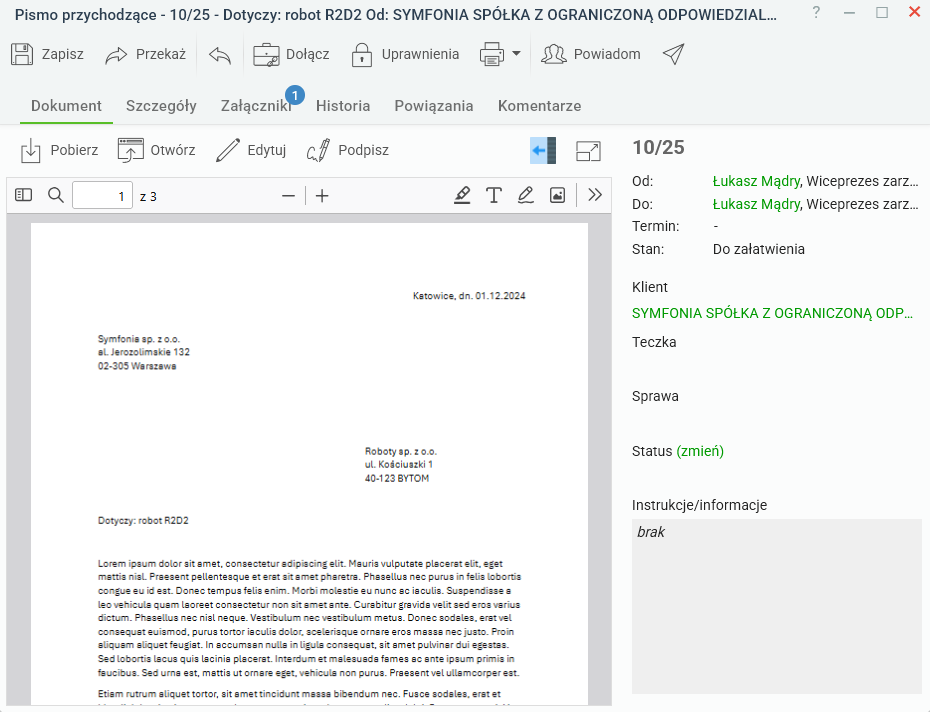930x712 pixels.
Task: Click Łukasz Mądry link in Od row
Action: click(x=756, y=181)
